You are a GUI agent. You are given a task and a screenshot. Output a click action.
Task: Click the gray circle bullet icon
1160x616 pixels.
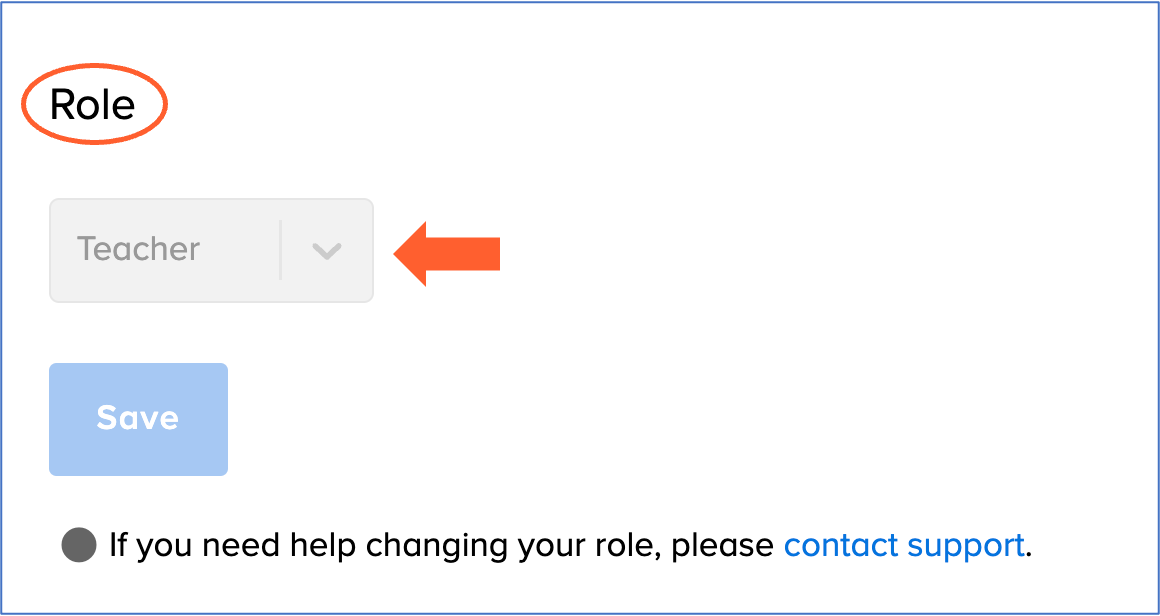(x=79, y=546)
